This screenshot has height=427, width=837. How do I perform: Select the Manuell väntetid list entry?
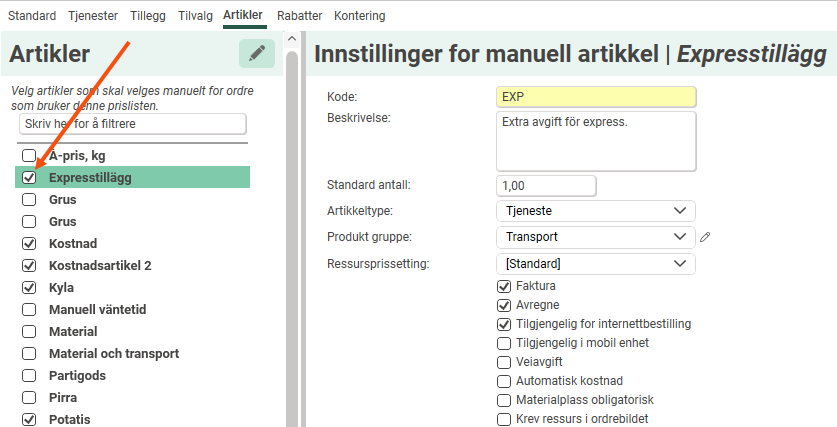(x=98, y=310)
